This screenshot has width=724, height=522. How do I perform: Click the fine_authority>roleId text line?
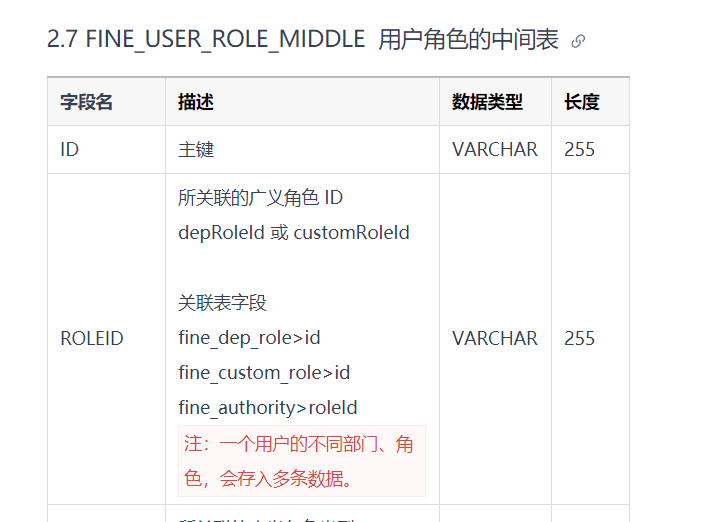coord(268,408)
